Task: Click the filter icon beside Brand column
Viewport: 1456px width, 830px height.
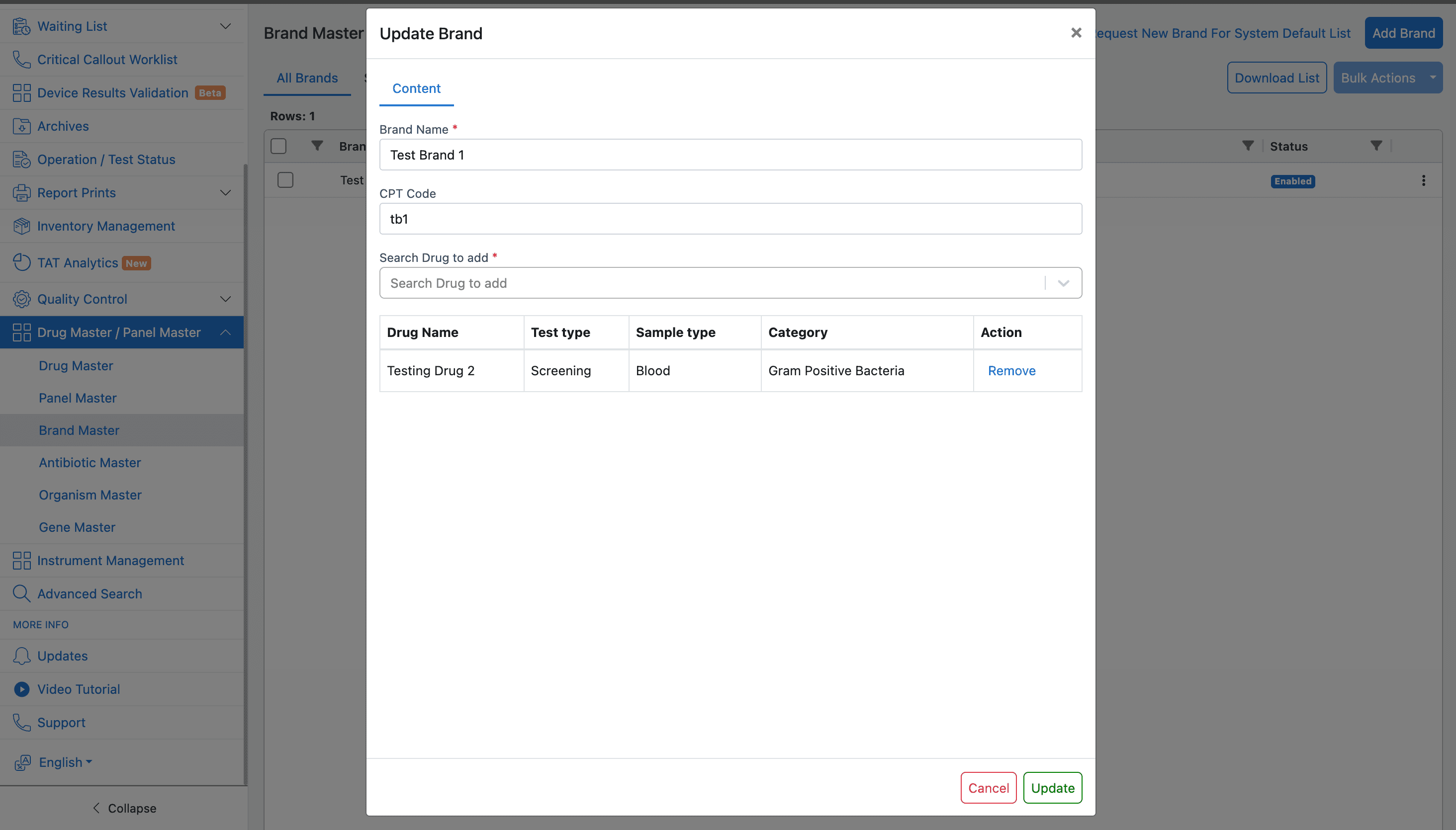Action: (317, 146)
